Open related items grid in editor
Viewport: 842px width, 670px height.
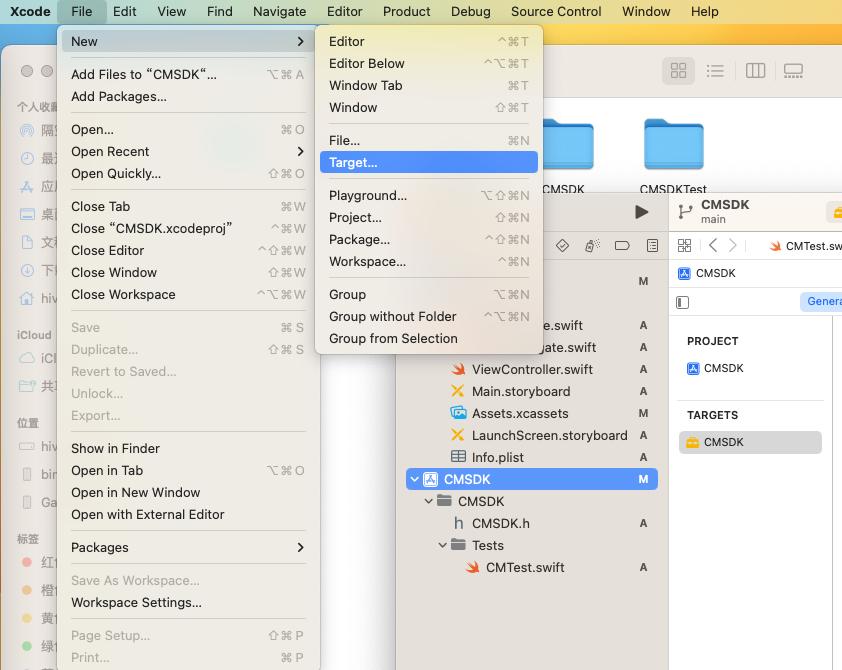pyautogui.click(x=684, y=246)
